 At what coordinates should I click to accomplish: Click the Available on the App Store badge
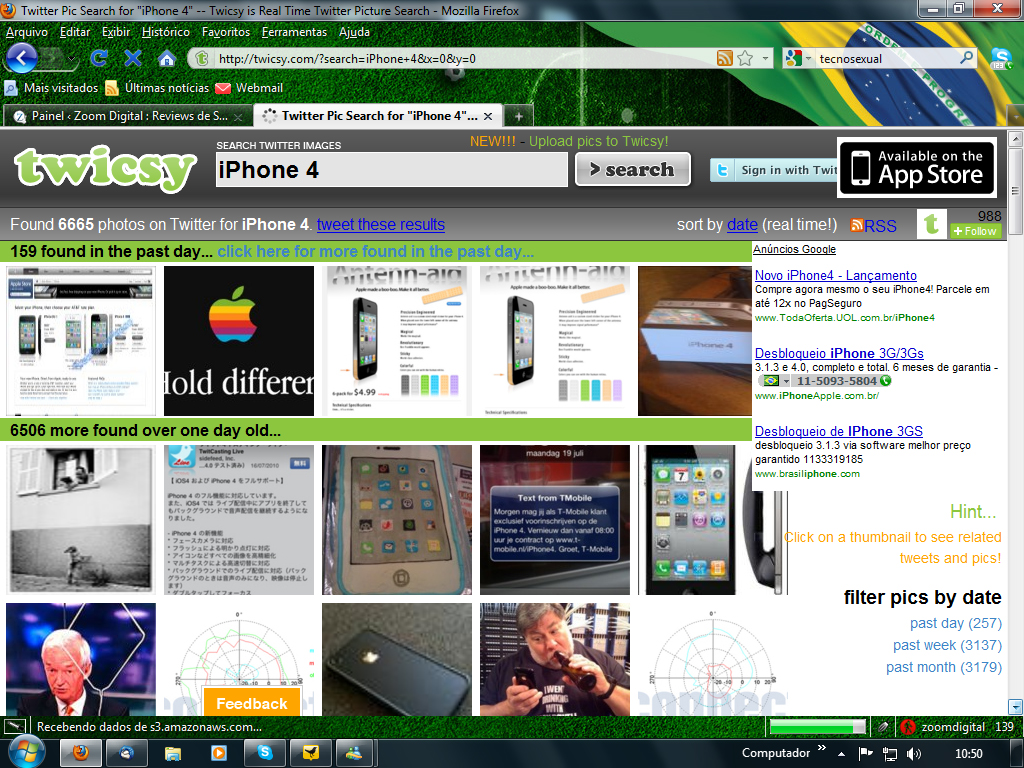click(917, 167)
